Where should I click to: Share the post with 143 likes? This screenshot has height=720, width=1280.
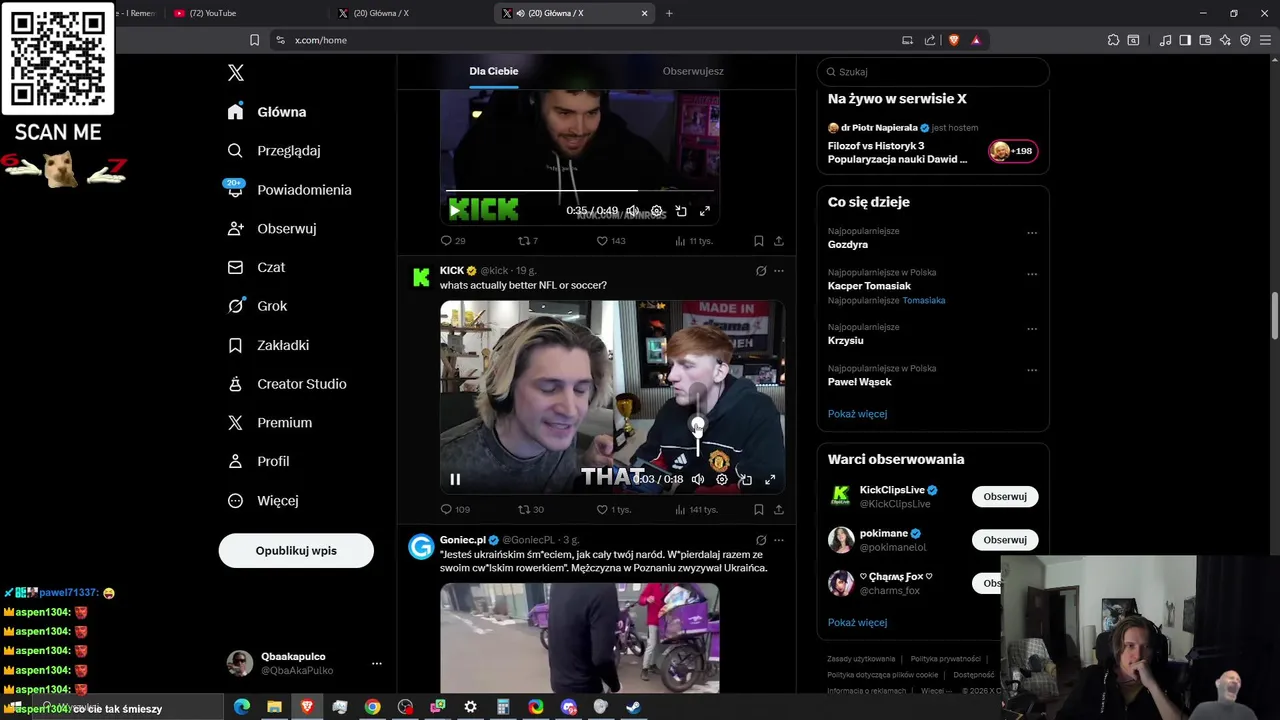tap(779, 241)
